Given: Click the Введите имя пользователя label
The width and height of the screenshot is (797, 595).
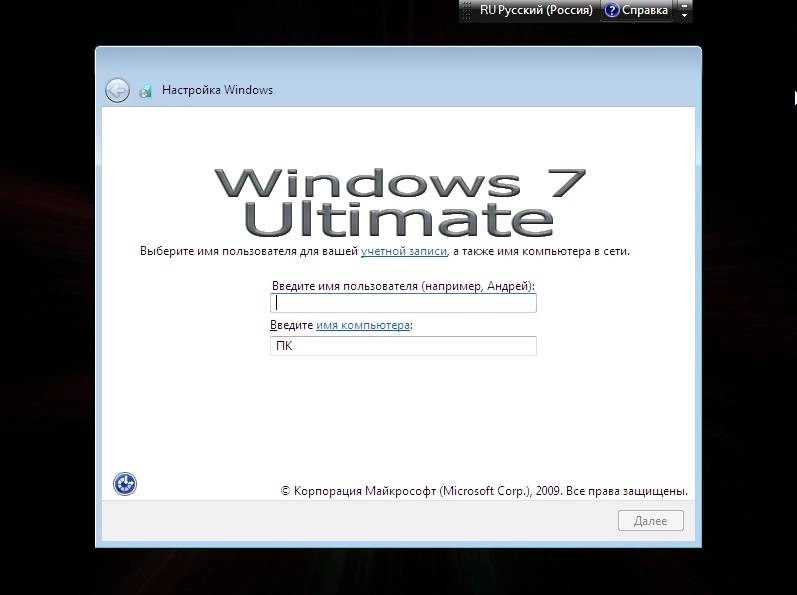Looking at the screenshot, I should tap(403, 286).
